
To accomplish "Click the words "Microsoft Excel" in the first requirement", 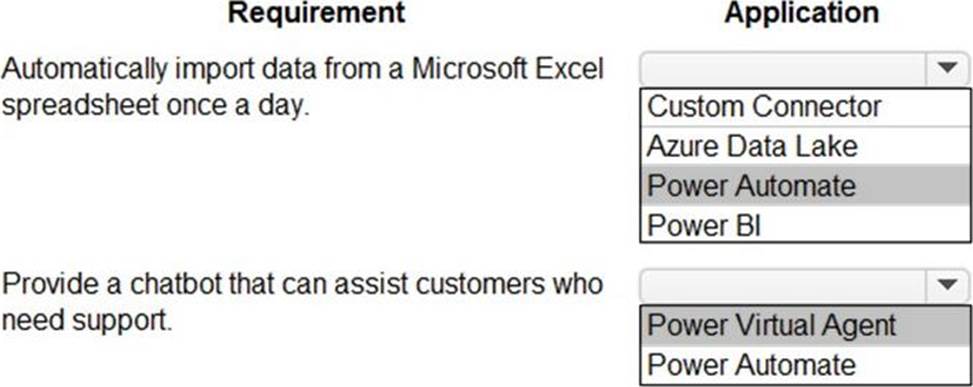I will [x=508, y=69].
